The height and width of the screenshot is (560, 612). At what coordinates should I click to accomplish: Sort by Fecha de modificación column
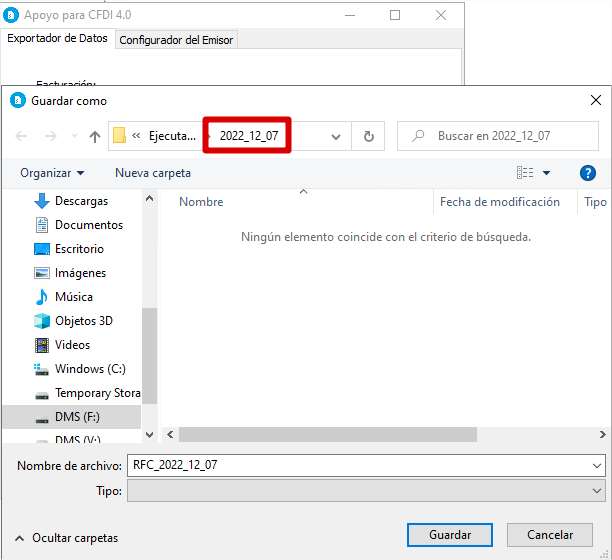pos(500,202)
